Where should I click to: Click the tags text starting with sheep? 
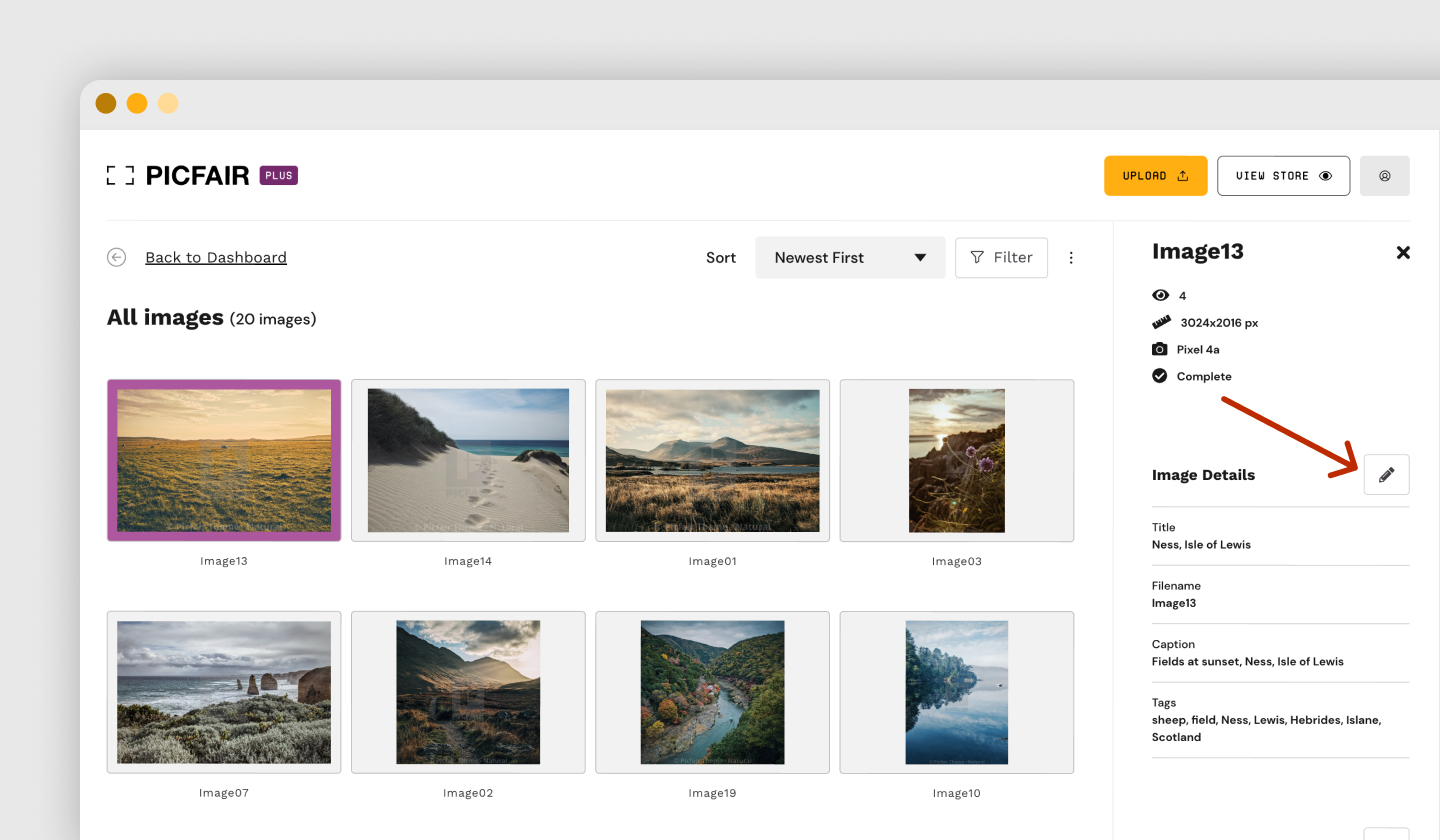pyautogui.click(x=1266, y=728)
